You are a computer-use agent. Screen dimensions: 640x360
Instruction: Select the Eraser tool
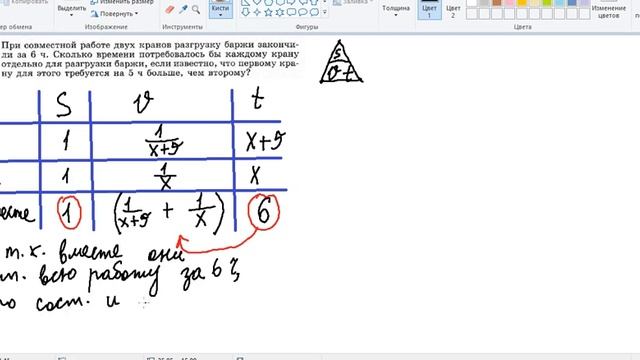[x=170, y=9]
